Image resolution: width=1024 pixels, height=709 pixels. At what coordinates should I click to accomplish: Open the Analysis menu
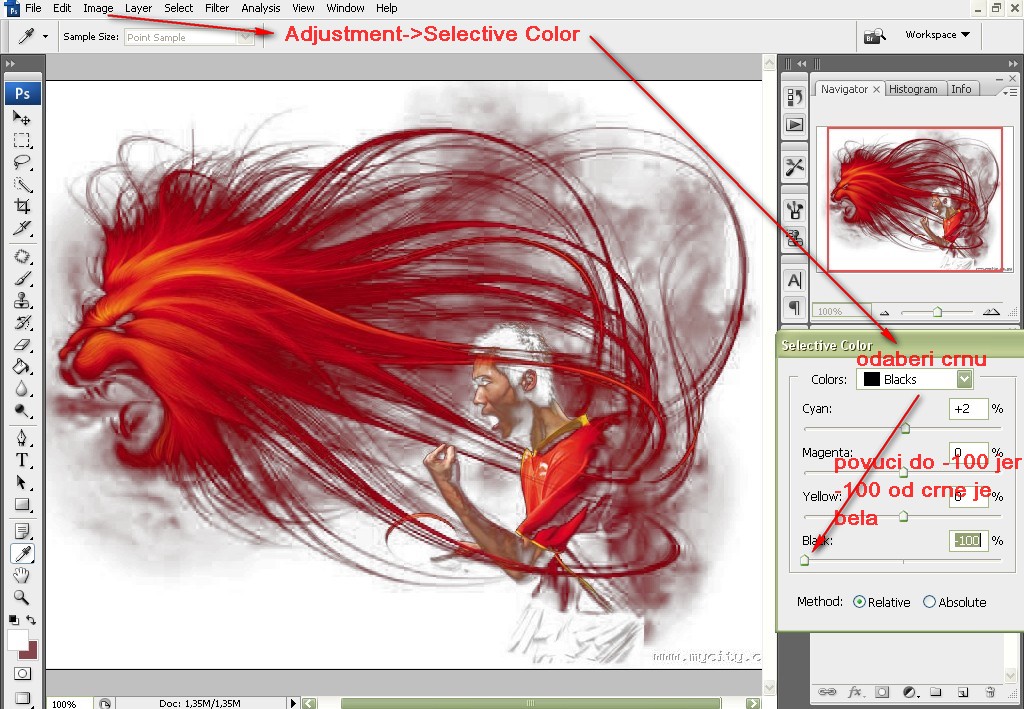pos(261,8)
